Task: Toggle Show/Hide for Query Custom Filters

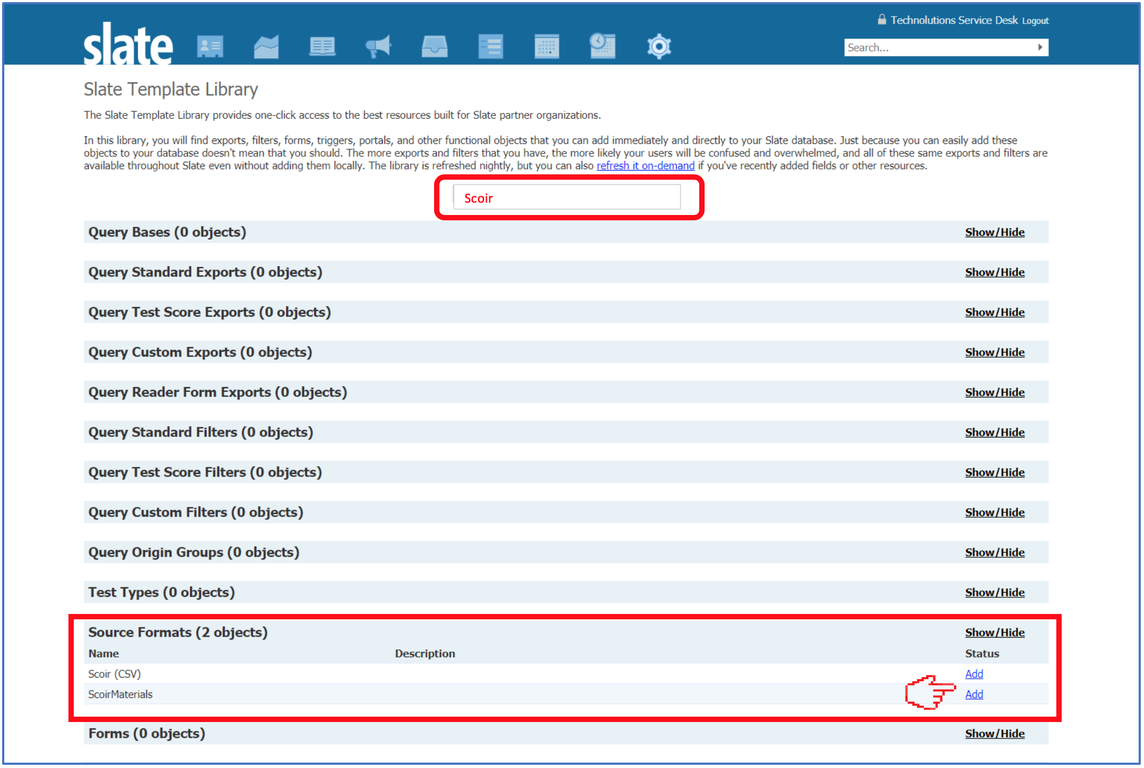Action: pos(994,513)
